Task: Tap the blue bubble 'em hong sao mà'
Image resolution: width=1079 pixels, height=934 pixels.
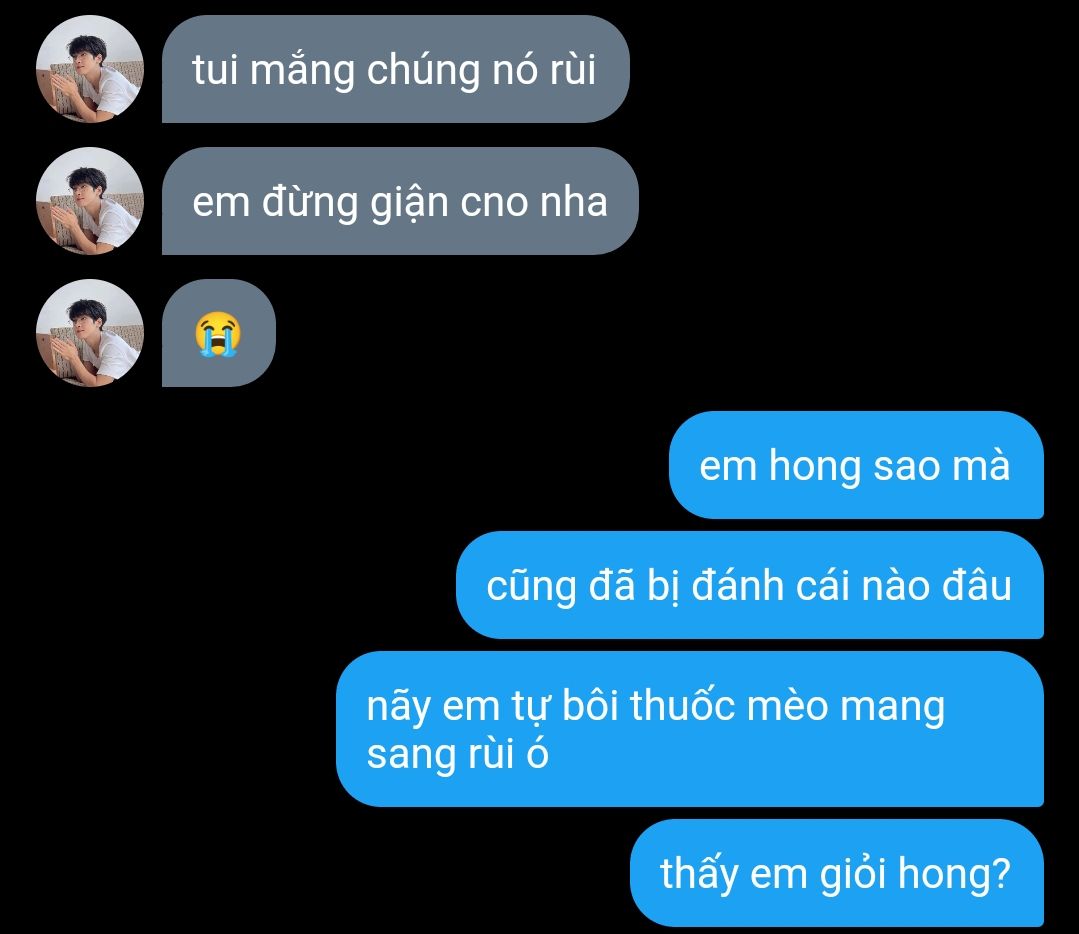Action: coord(856,465)
